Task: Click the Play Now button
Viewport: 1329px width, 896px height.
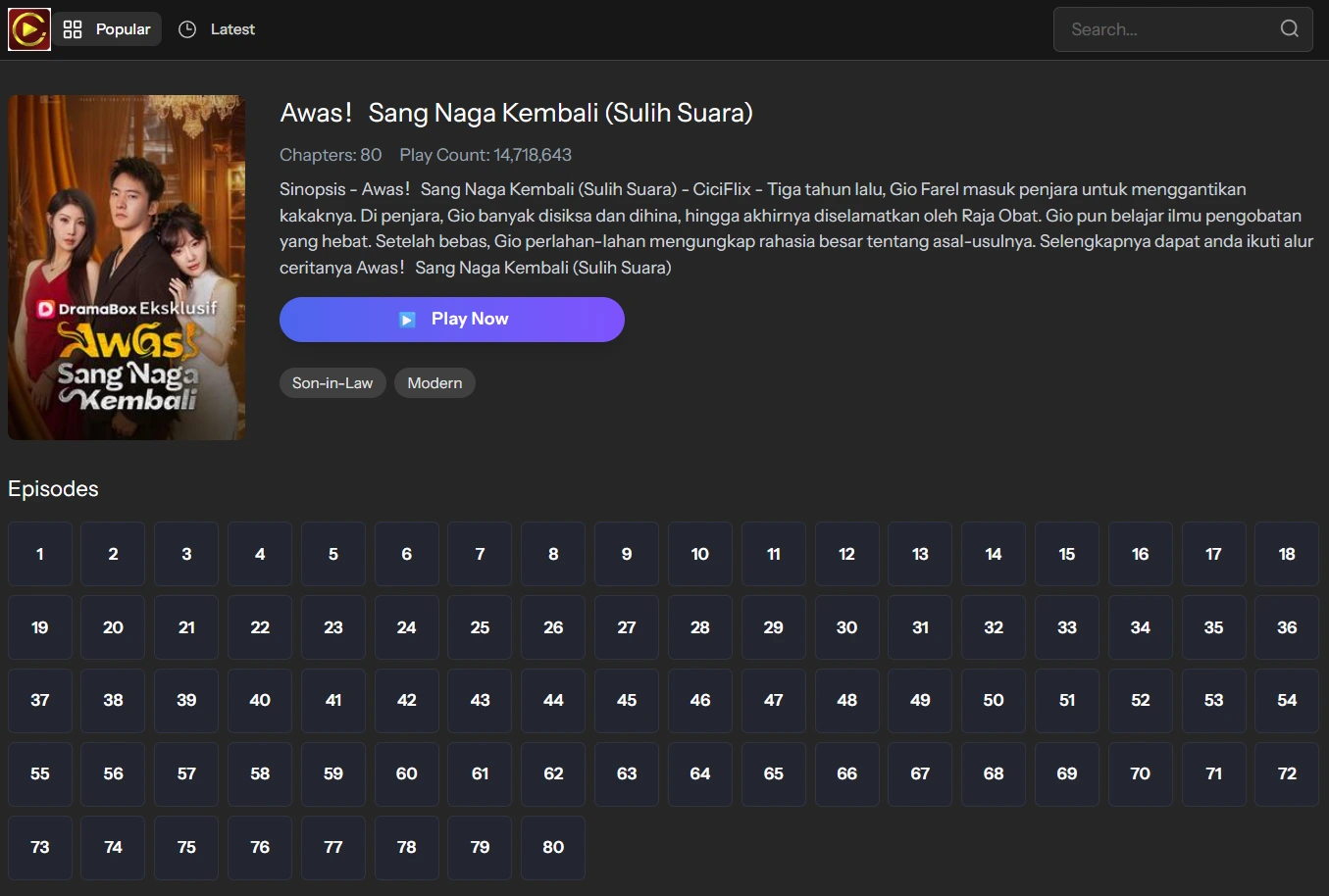Action: point(451,319)
